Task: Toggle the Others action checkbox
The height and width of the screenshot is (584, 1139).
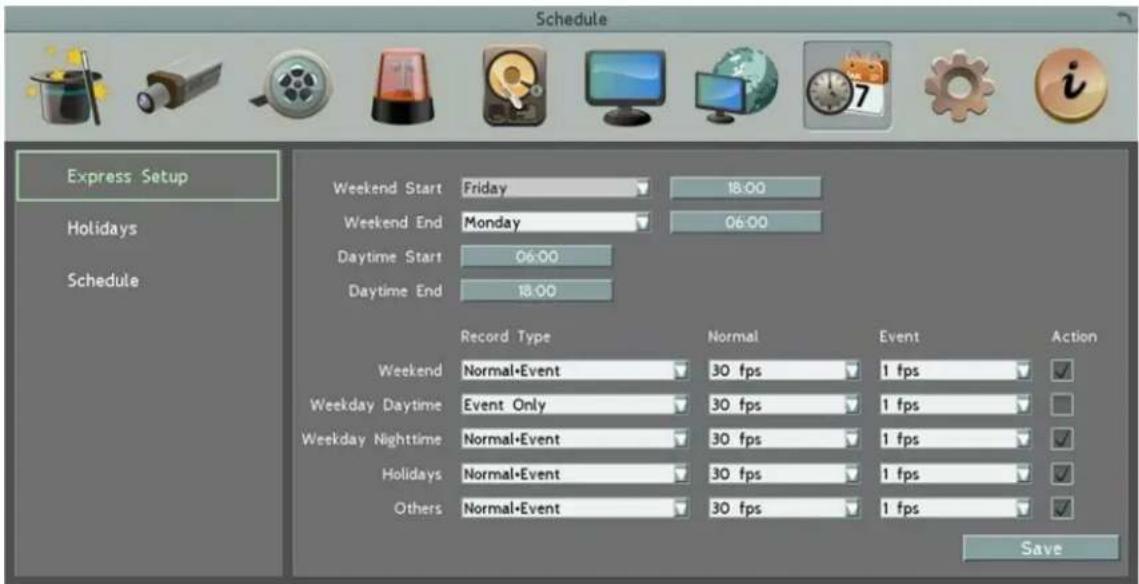Action: [x=1062, y=508]
